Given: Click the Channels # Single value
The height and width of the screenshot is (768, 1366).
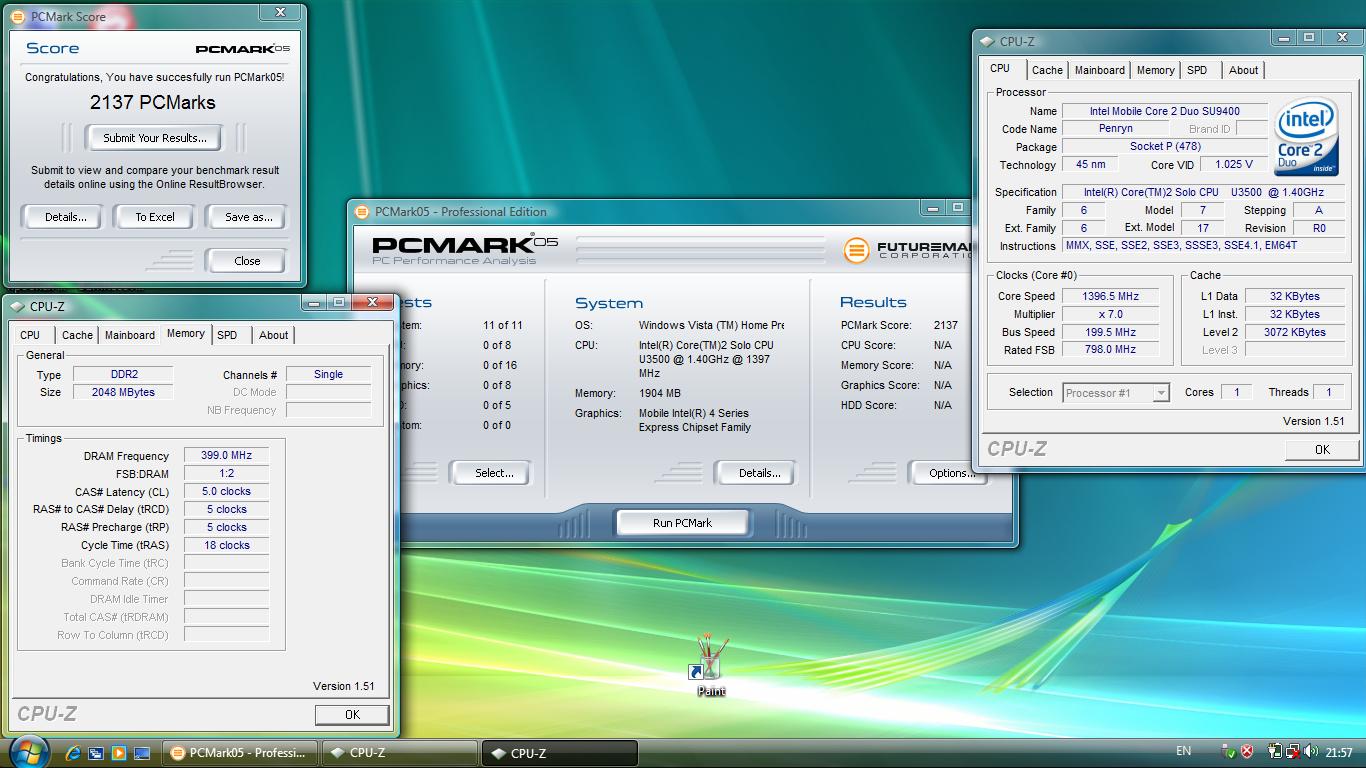Looking at the screenshot, I should click(328, 374).
